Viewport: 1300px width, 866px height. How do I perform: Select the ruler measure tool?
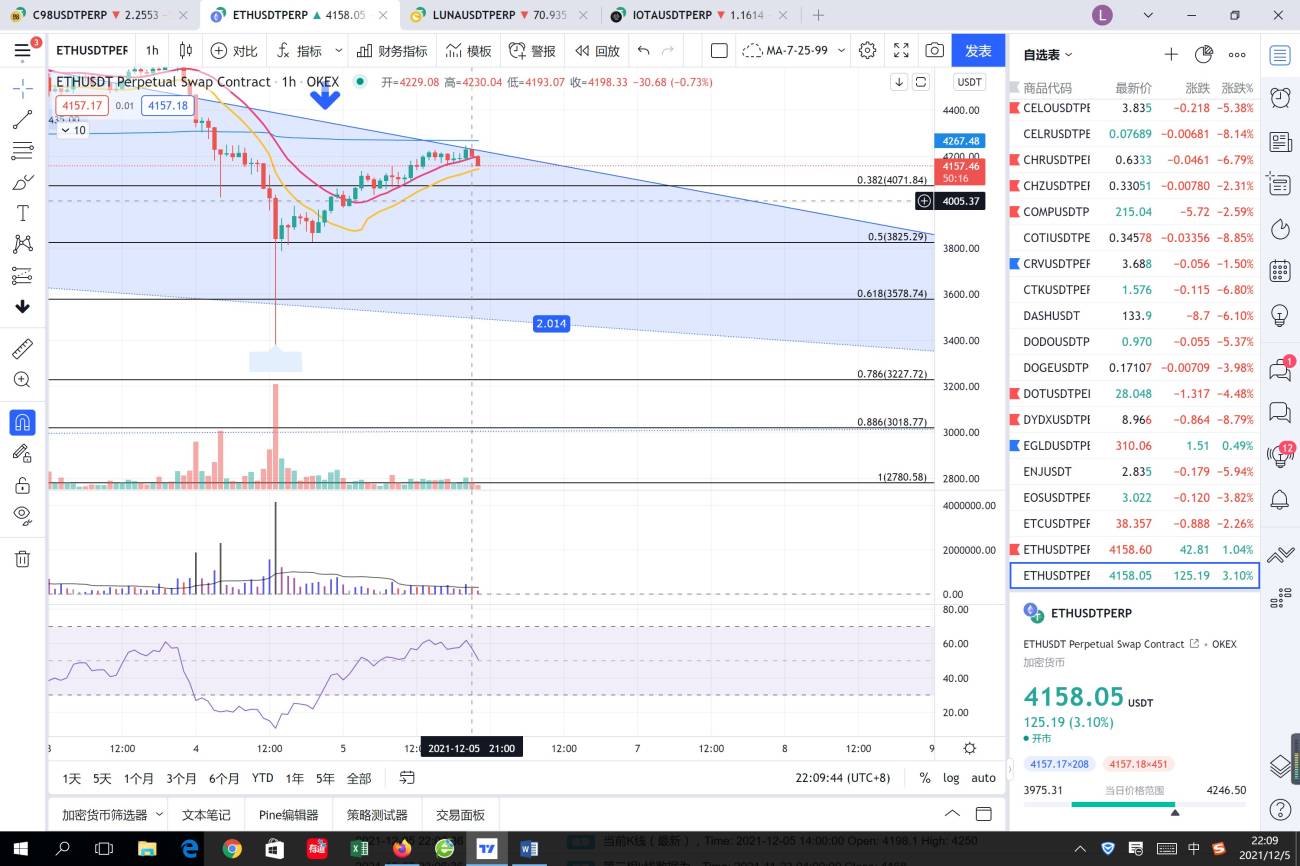(22, 349)
